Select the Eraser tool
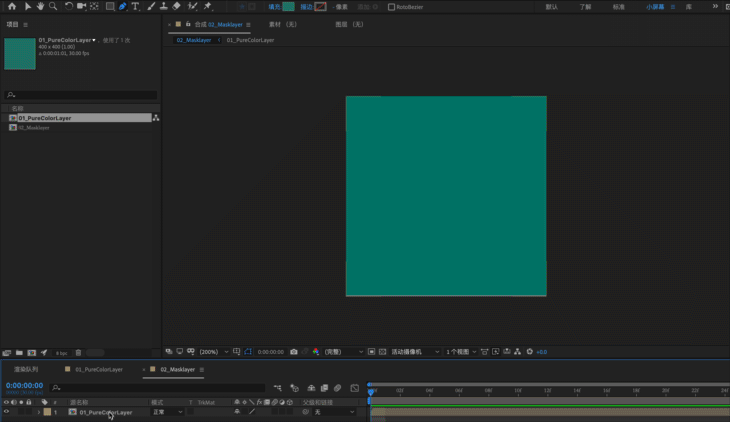 coord(176,7)
